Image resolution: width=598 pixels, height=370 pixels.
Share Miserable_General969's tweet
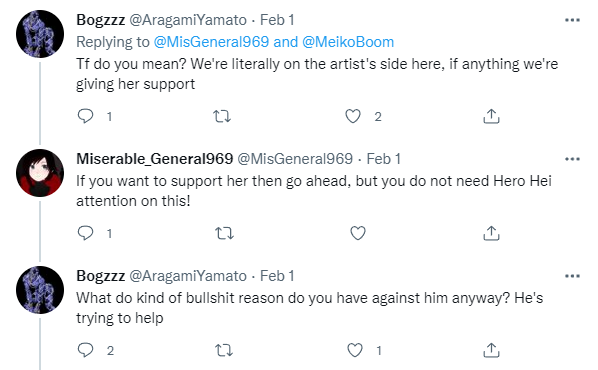(x=491, y=233)
